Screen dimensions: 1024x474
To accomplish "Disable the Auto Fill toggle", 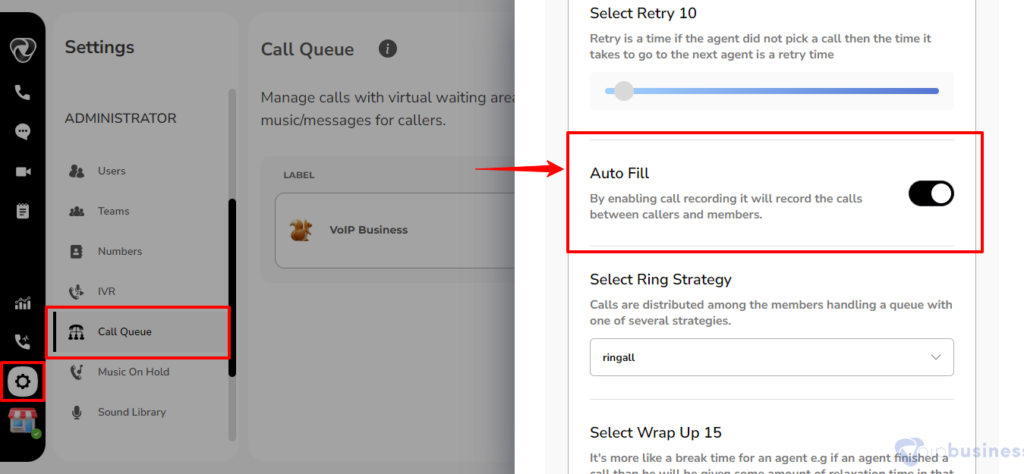I will point(931,194).
